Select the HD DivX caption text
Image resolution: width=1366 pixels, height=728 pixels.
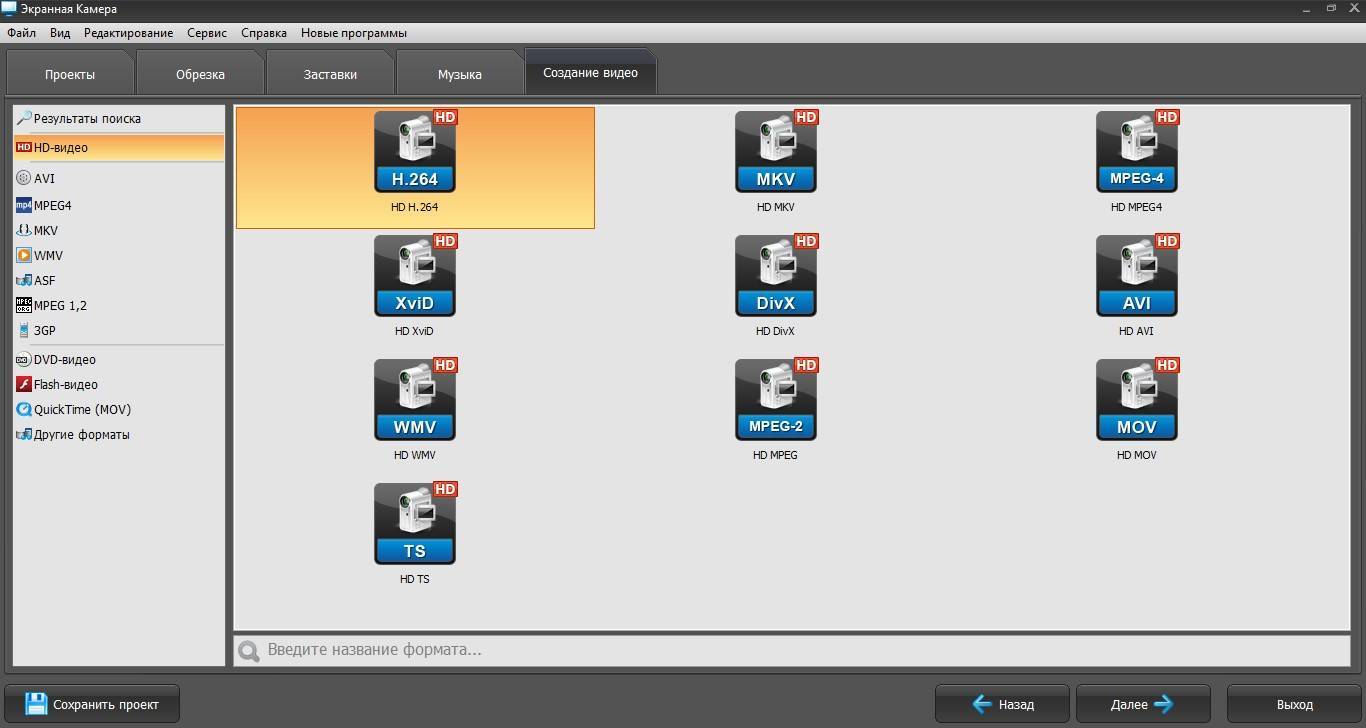(776, 331)
